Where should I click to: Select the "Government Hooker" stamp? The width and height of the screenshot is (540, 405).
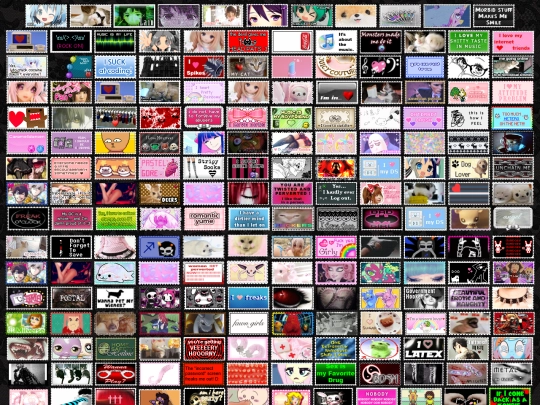pos(425,298)
